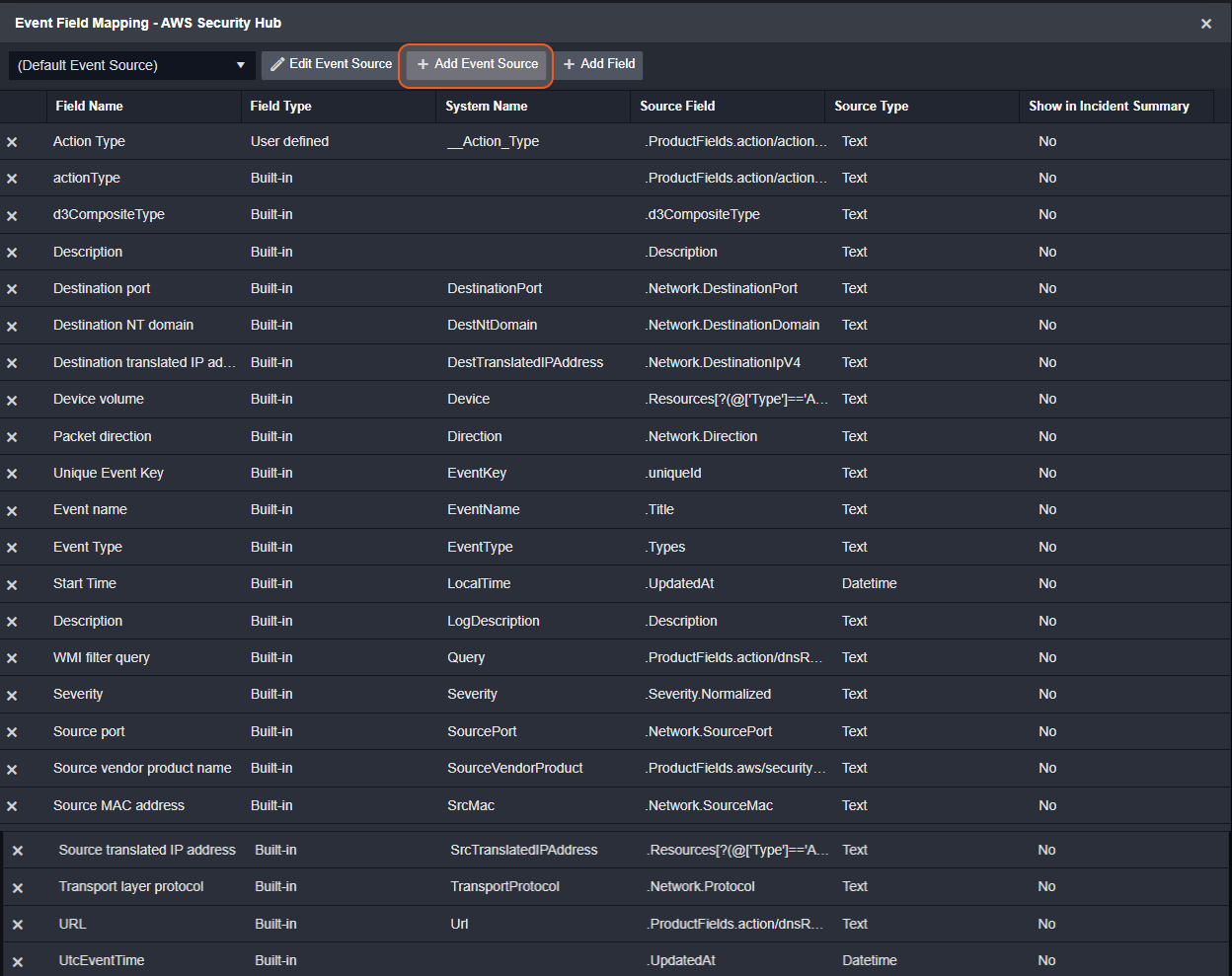Remove the Source vendor product name row
Screen dimensions: 1232x976
click(12, 769)
